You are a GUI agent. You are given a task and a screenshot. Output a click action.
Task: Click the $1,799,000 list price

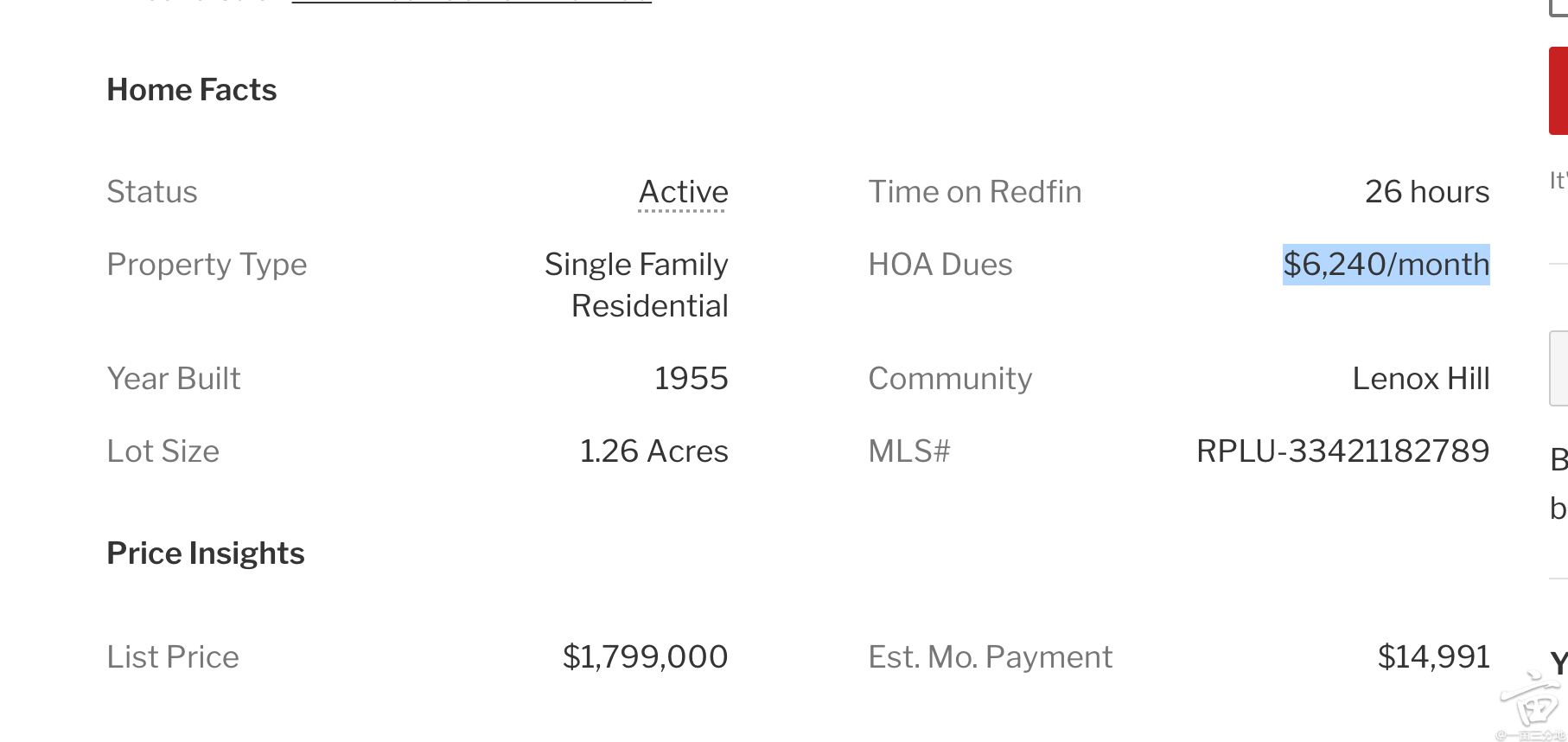645,657
